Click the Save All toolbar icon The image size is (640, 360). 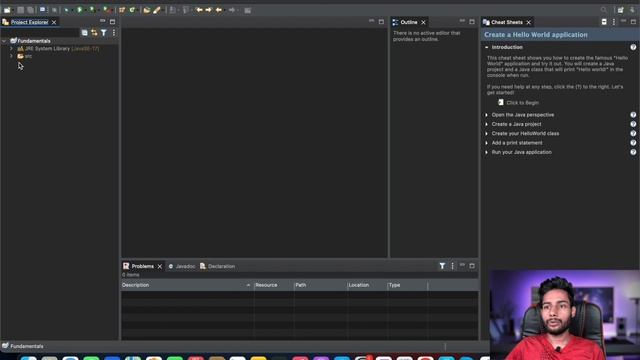pyautogui.click(x=30, y=10)
